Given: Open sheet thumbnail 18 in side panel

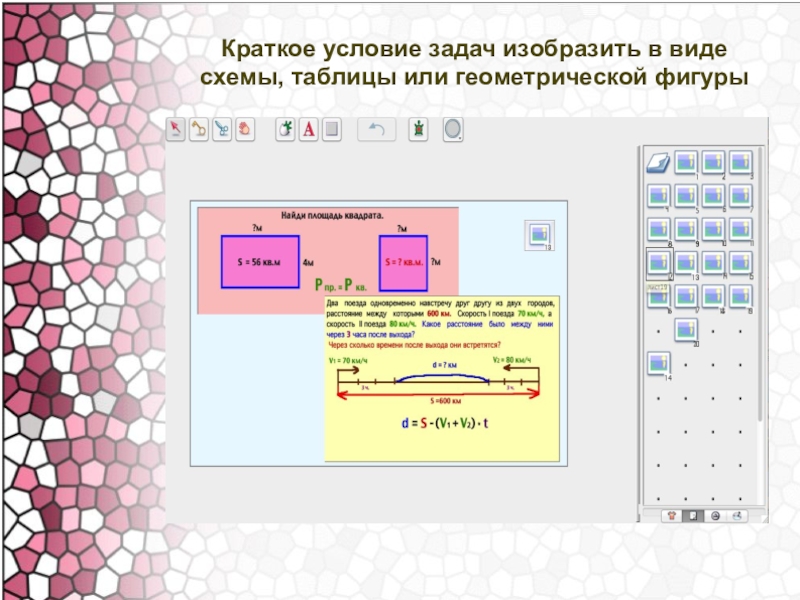Looking at the screenshot, I should [713, 297].
